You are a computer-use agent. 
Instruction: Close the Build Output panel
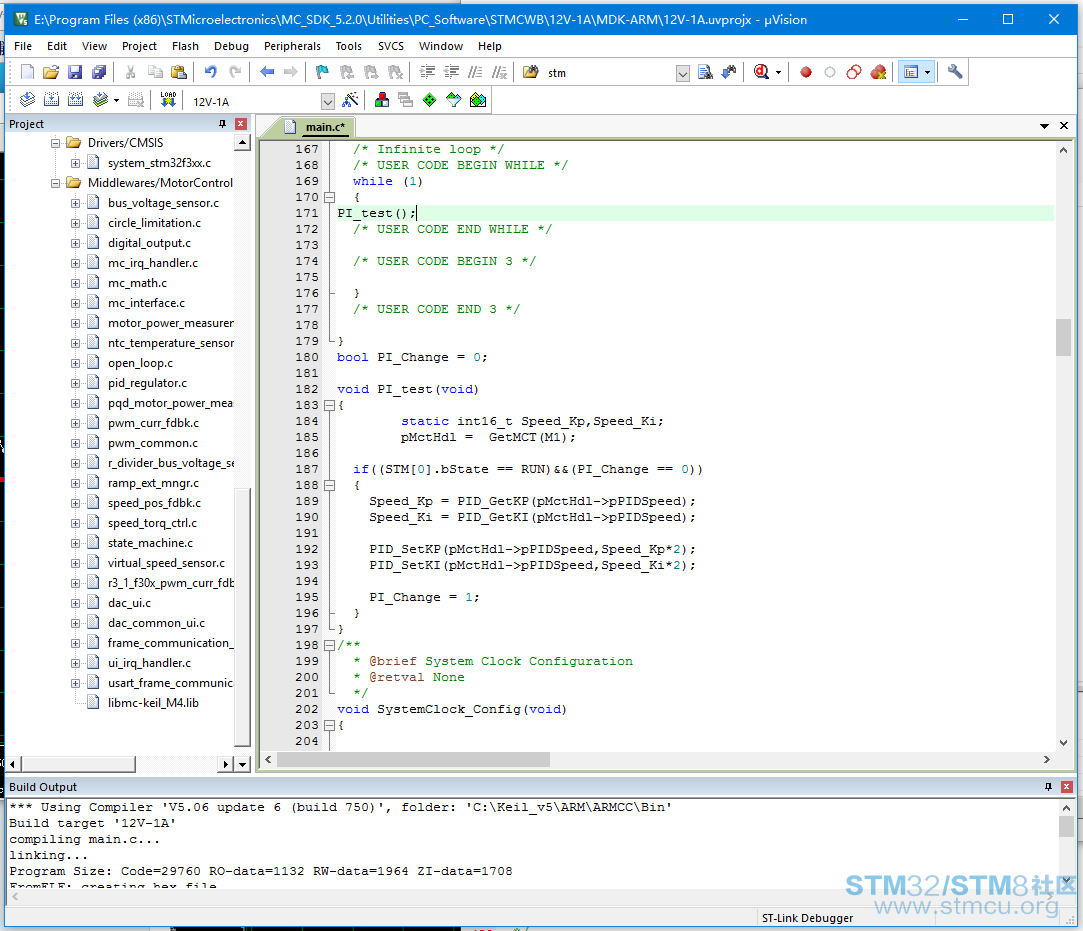click(x=1066, y=787)
